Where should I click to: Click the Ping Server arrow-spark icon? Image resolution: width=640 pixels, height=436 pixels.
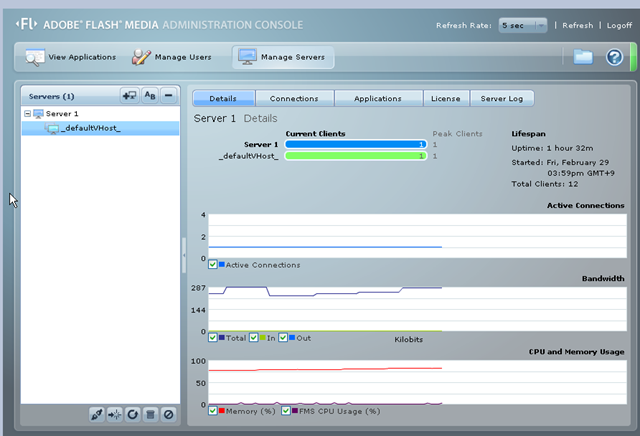pos(115,415)
